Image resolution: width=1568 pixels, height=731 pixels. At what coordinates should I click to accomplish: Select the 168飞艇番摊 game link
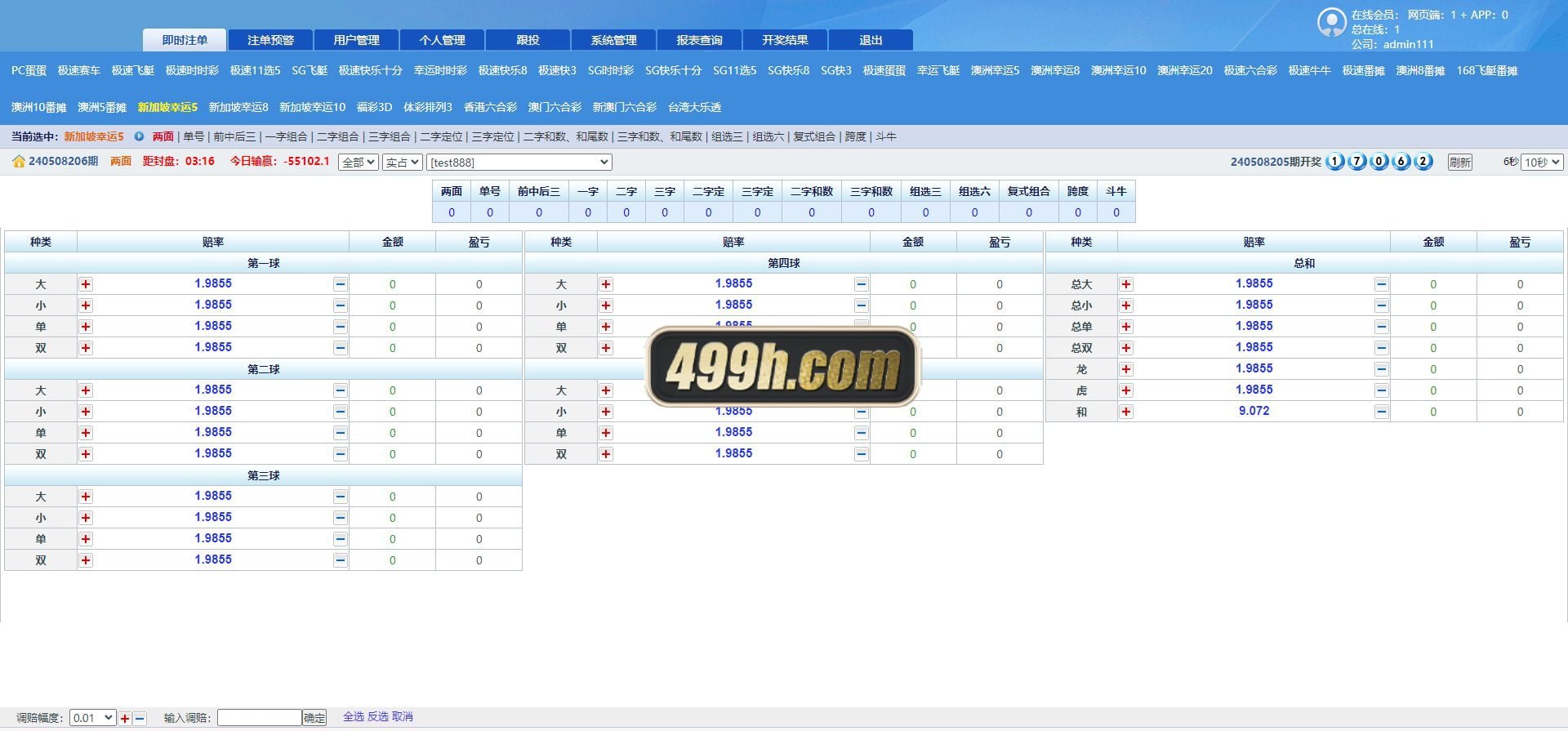[1487, 71]
